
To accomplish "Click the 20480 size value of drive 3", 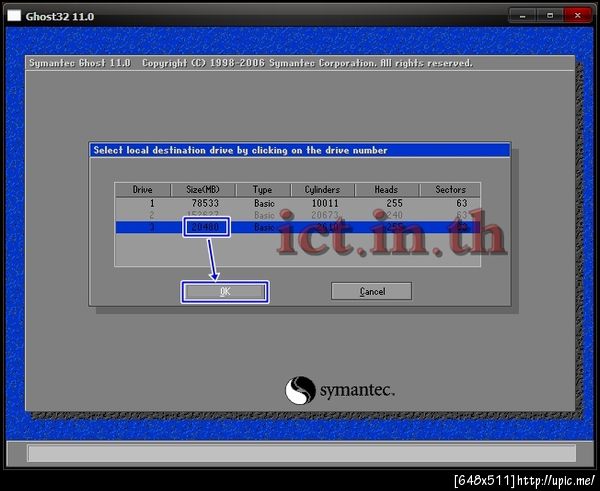I will (x=205, y=227).
